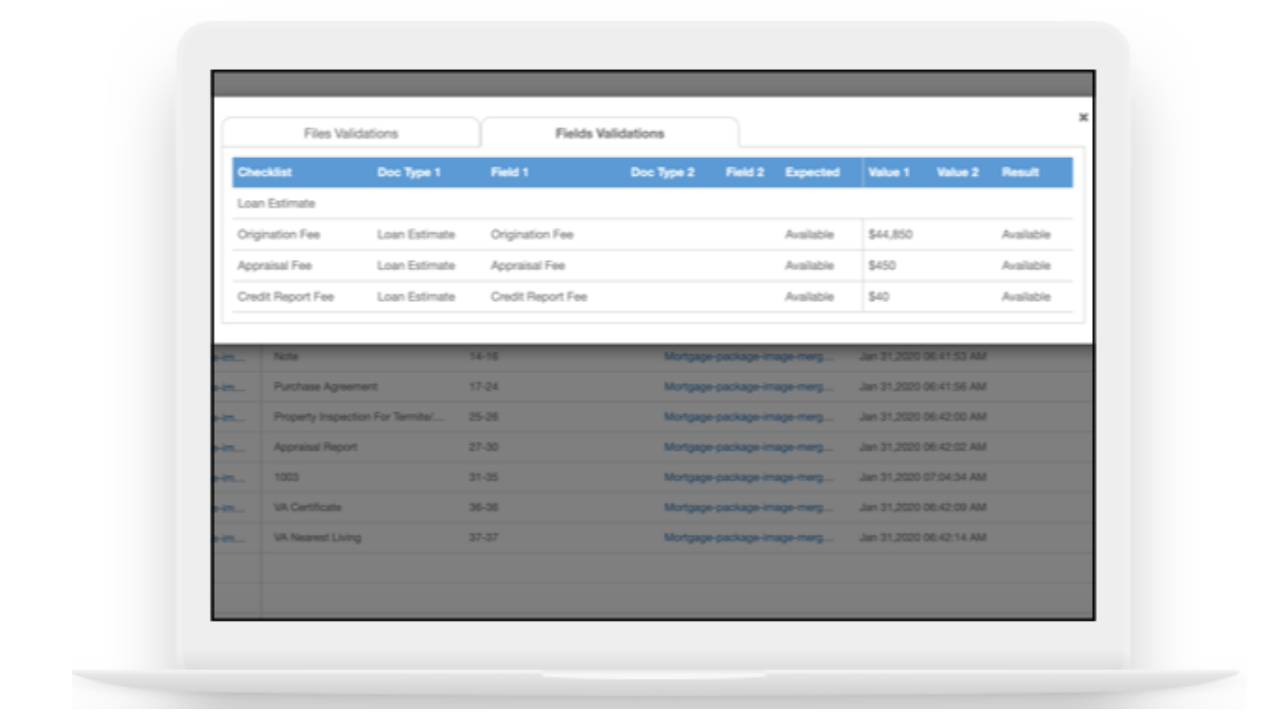Click the $450 value cell
The width and height of the screenshot is (1280, 720).
tap(883, 266)
